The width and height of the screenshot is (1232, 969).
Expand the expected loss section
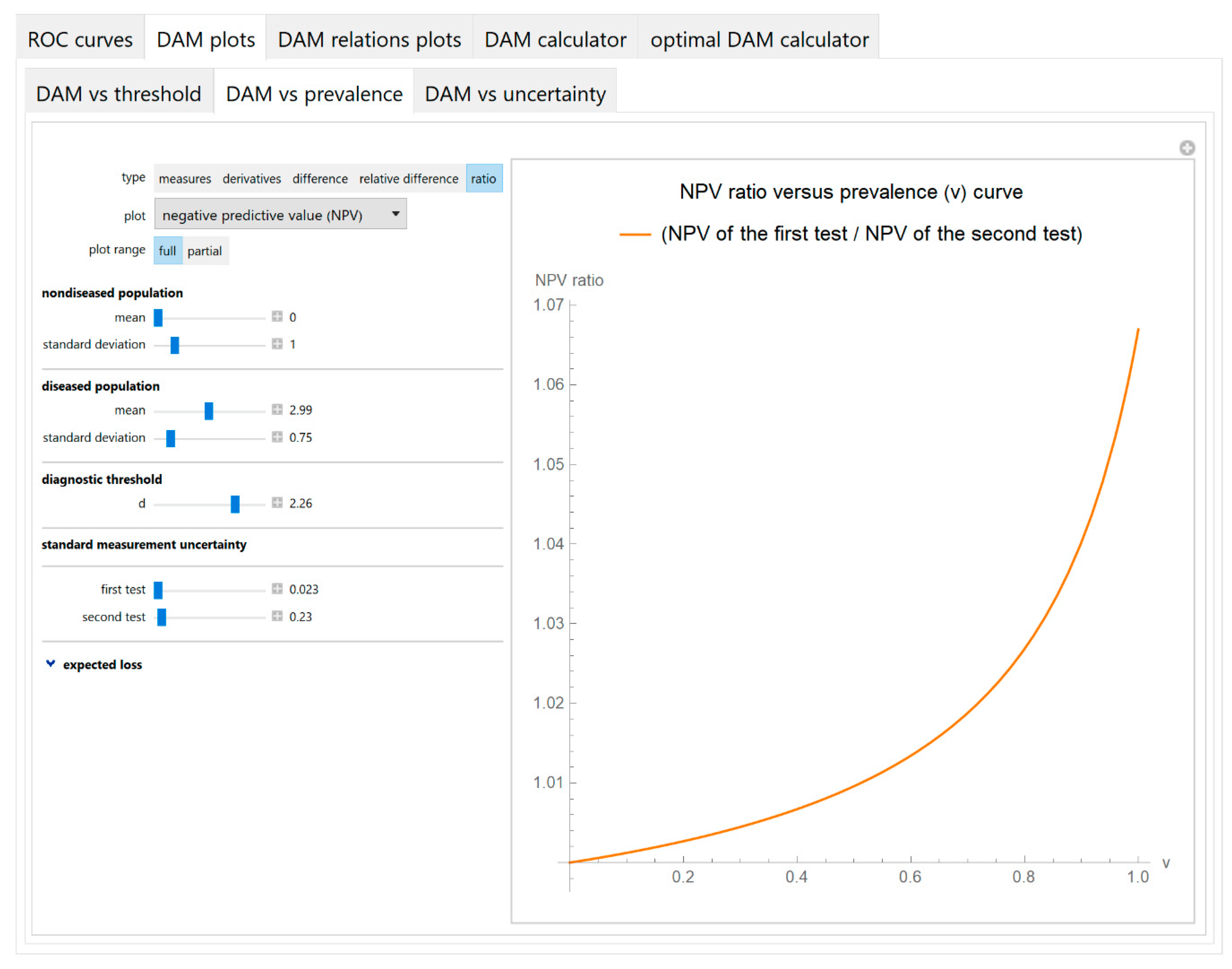point(51,664)
